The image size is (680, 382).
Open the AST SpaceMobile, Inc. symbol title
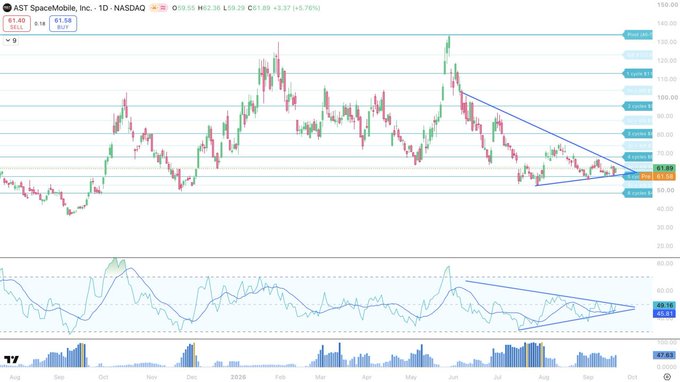point(79,8)
